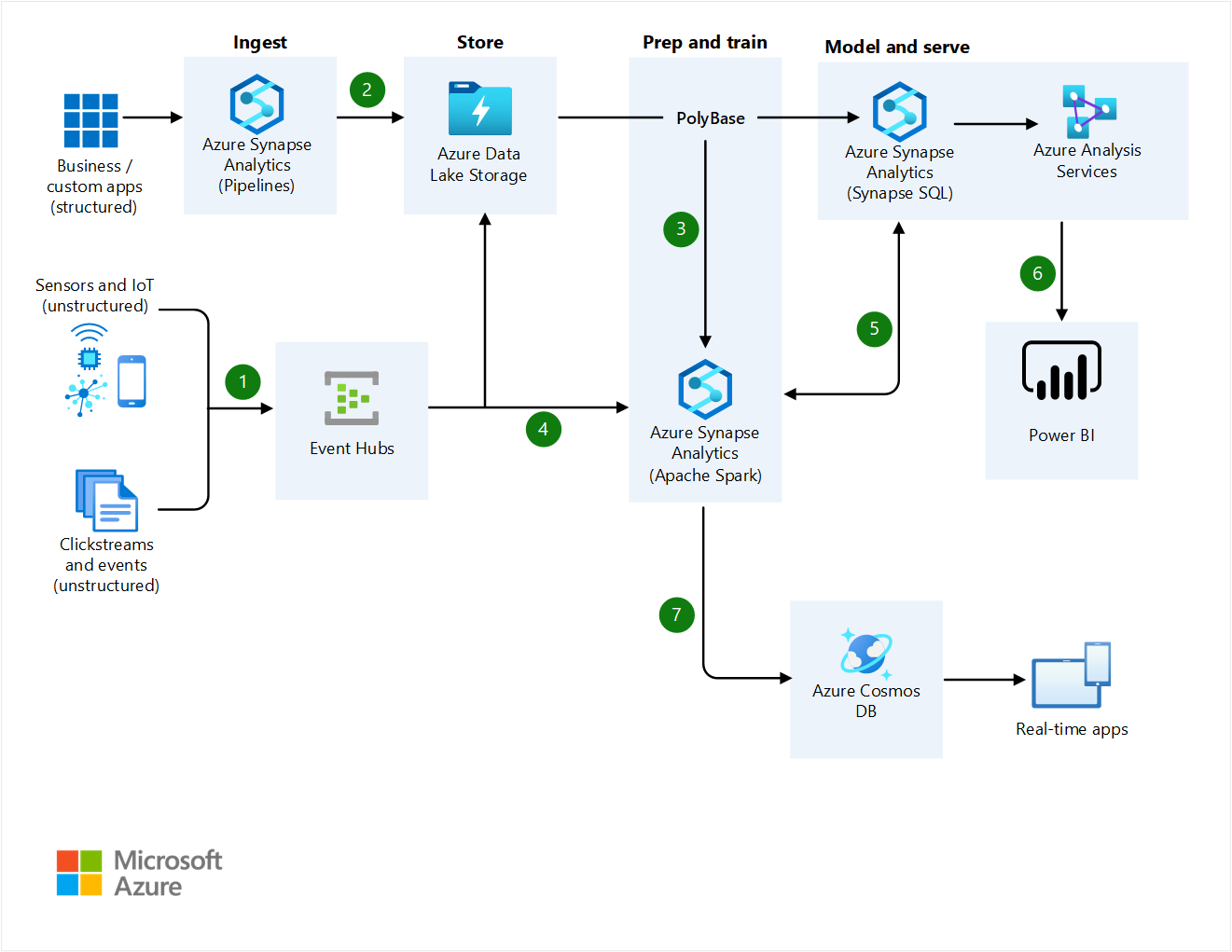1232x952 pixels.
Task: Select the blue smartphone icon
Action: [132, 381]
